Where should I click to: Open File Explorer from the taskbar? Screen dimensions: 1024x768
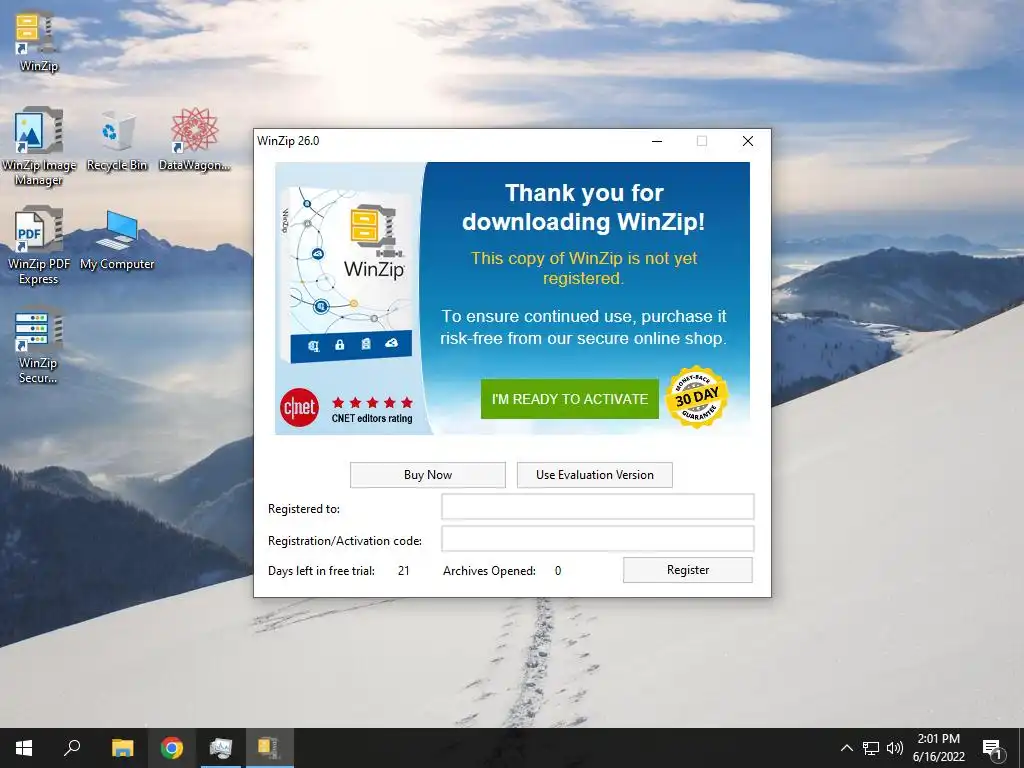click(122, 748)
